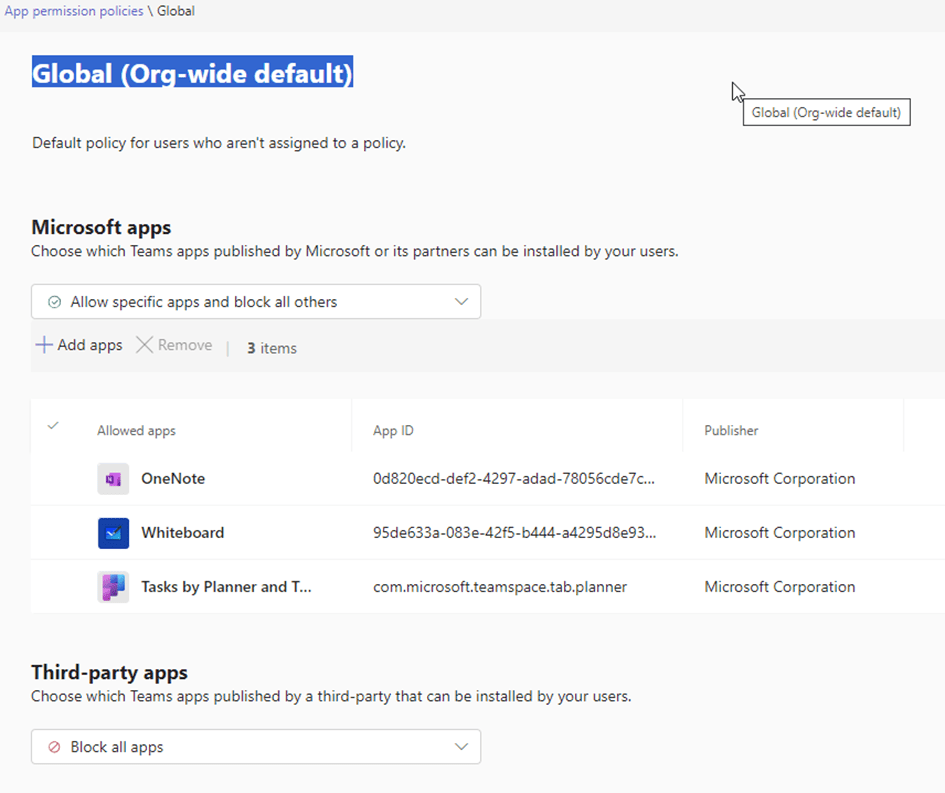Click the plus icon beside Add apps
945x793 pixels.
tap(44, 345)
